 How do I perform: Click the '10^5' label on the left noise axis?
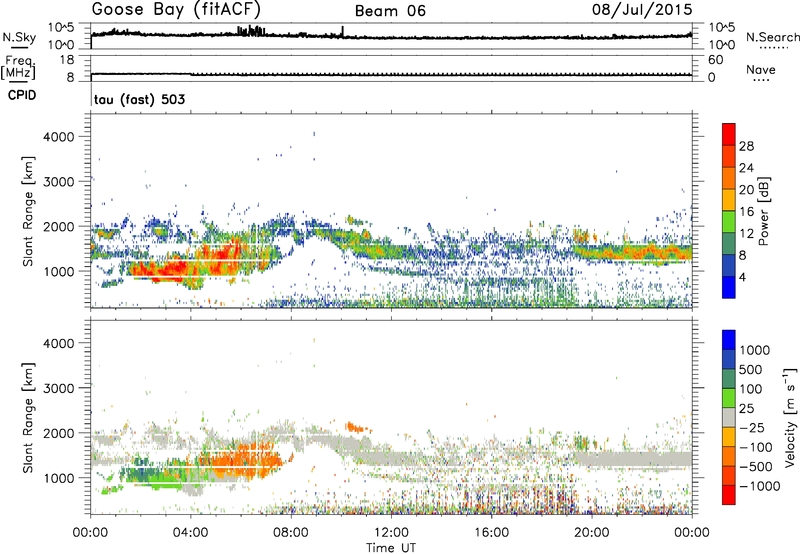[x=61, y=28]
